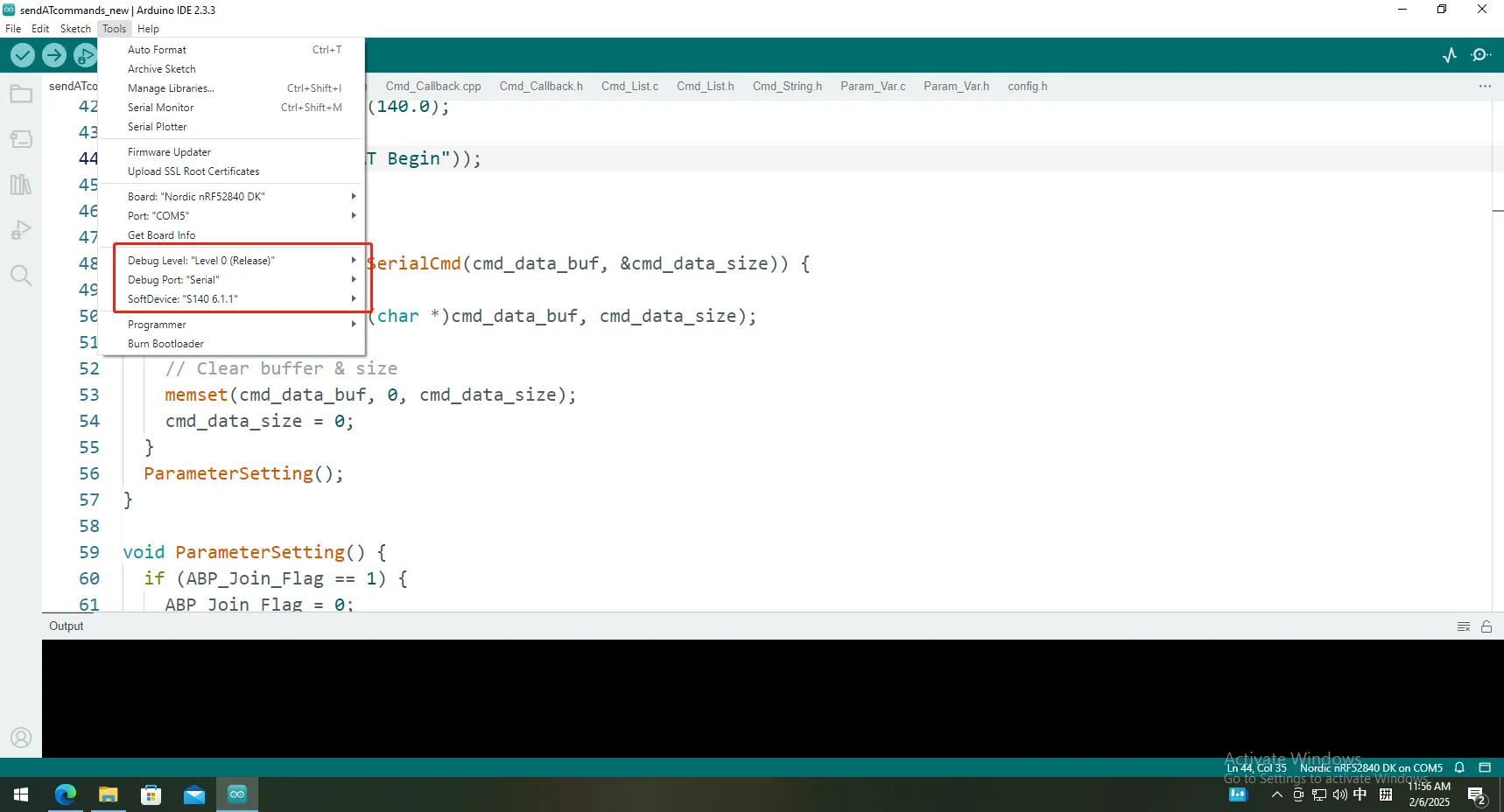Click the Chinese input method tray indicator

(x=1360, y=794)
